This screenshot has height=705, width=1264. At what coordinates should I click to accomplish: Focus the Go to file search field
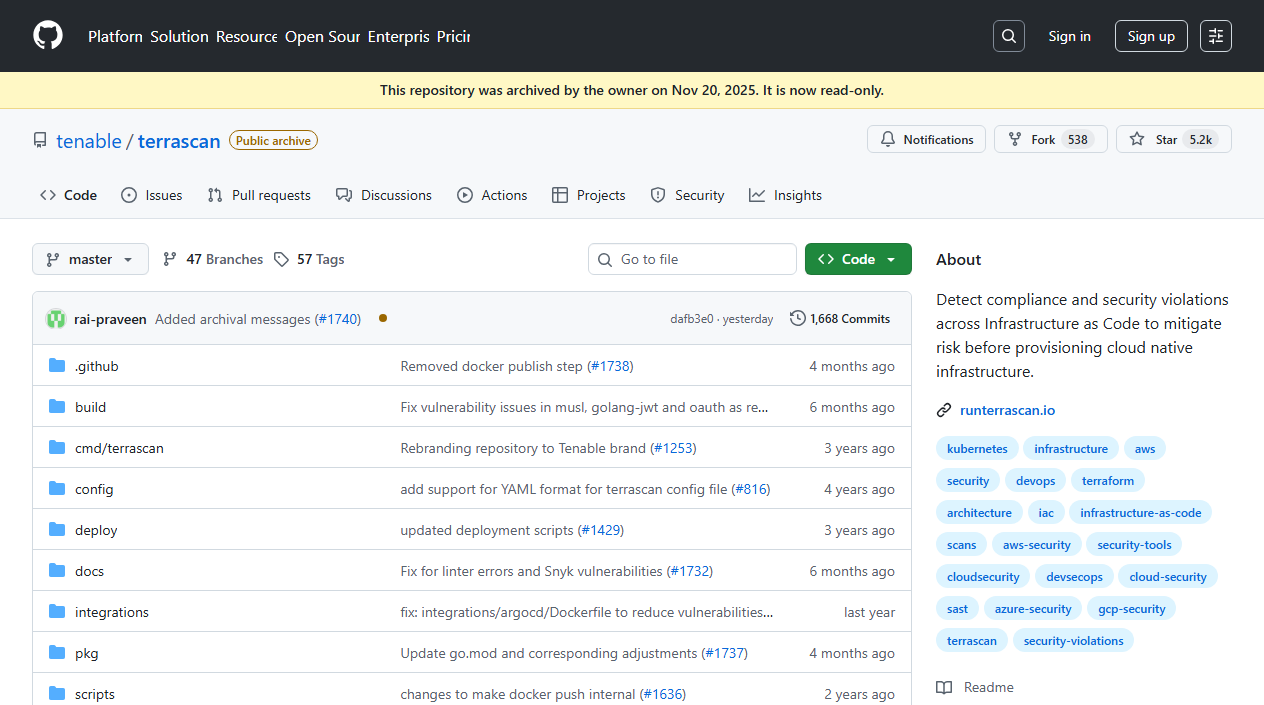tap(692, 259)
